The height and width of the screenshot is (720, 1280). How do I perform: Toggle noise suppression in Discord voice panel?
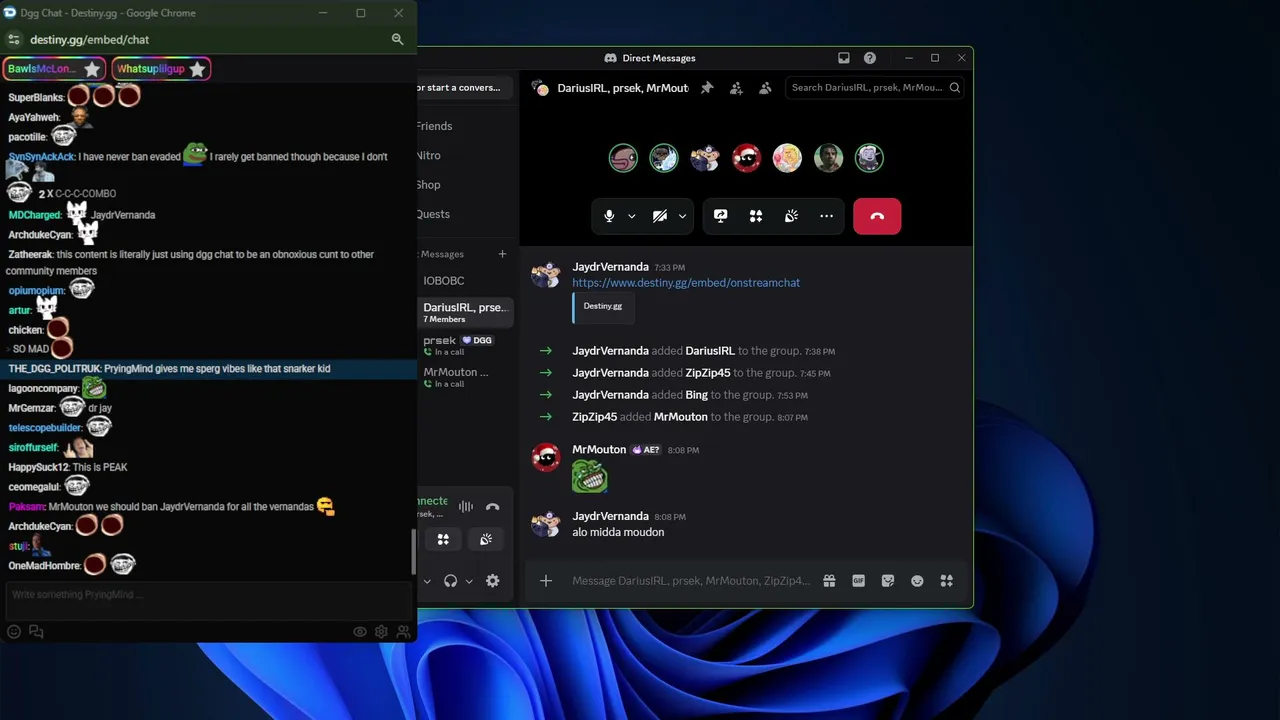466,507
